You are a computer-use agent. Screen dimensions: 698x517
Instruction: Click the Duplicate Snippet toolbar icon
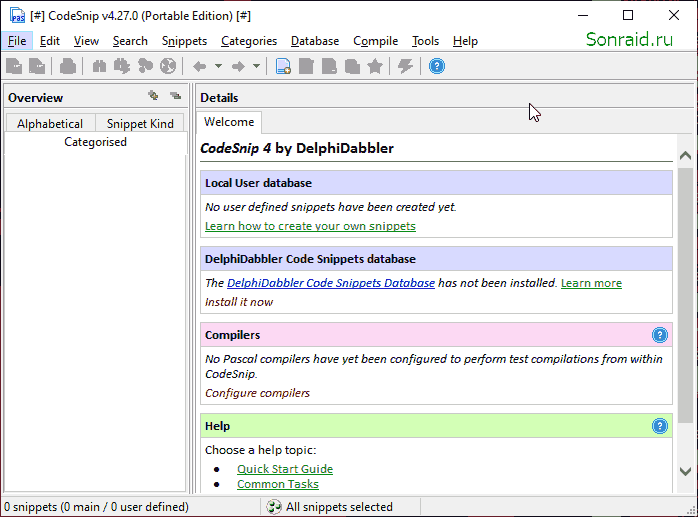pyautogui.click(x=352, y=66)
